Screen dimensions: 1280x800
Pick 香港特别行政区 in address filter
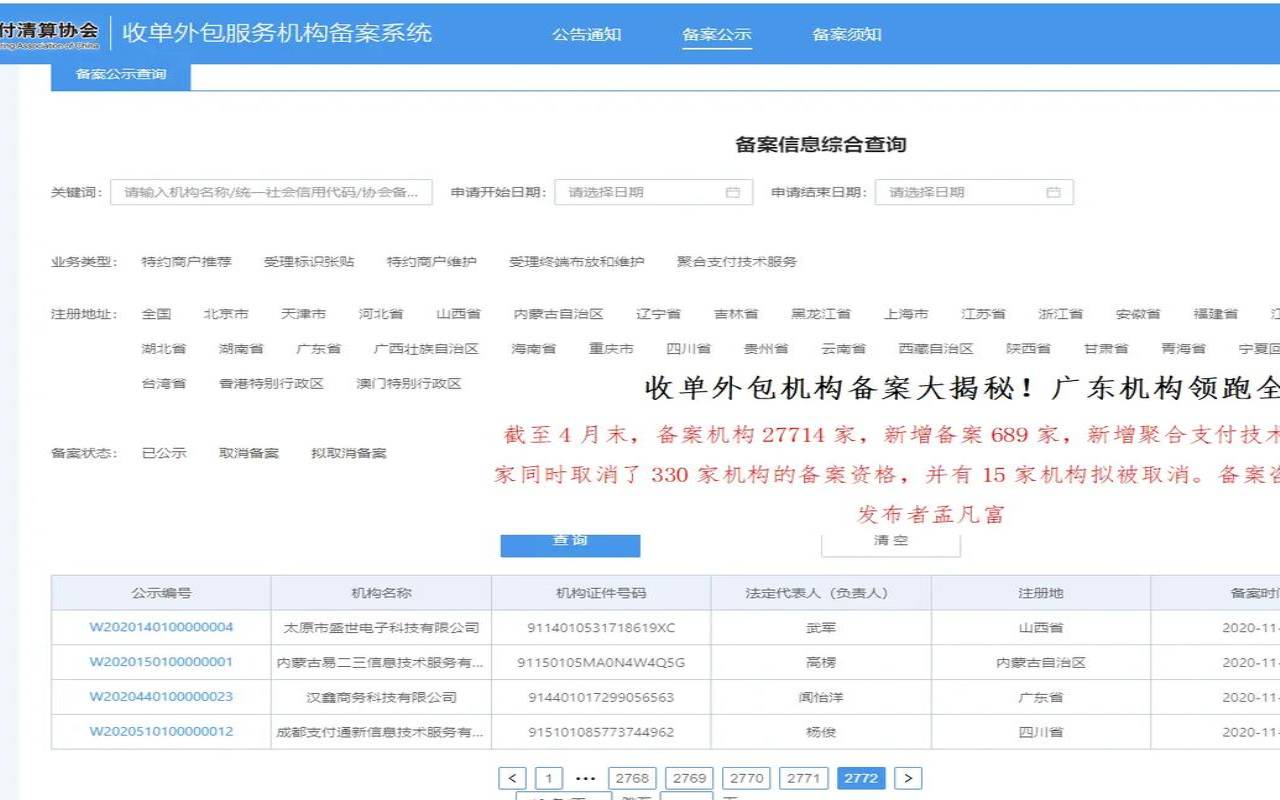(x=271, y=384)
